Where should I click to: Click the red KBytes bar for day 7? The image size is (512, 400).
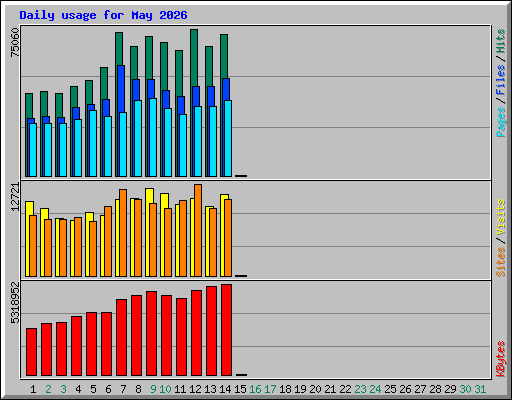point(121,337)
